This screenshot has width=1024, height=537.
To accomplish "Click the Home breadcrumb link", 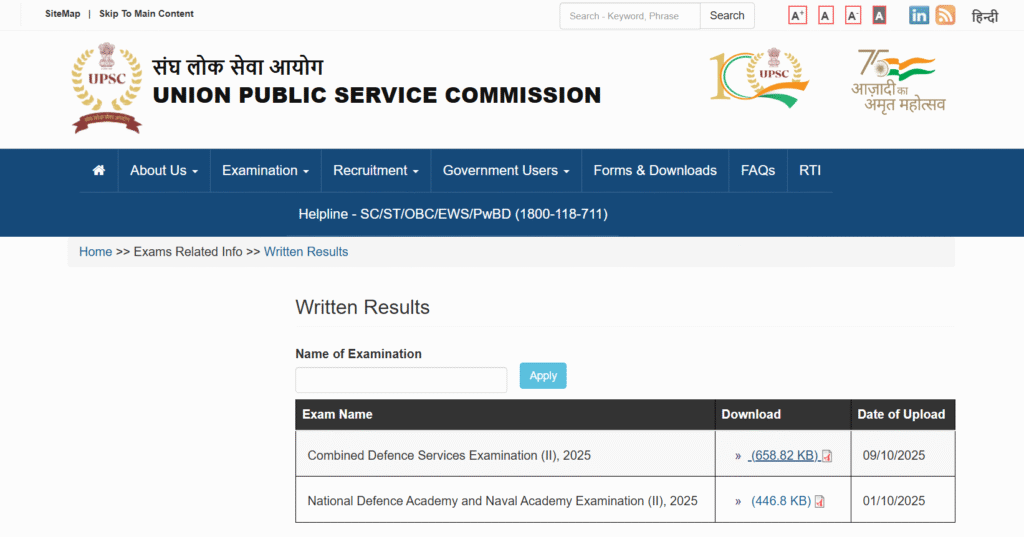I will click(x=95, y=252).
